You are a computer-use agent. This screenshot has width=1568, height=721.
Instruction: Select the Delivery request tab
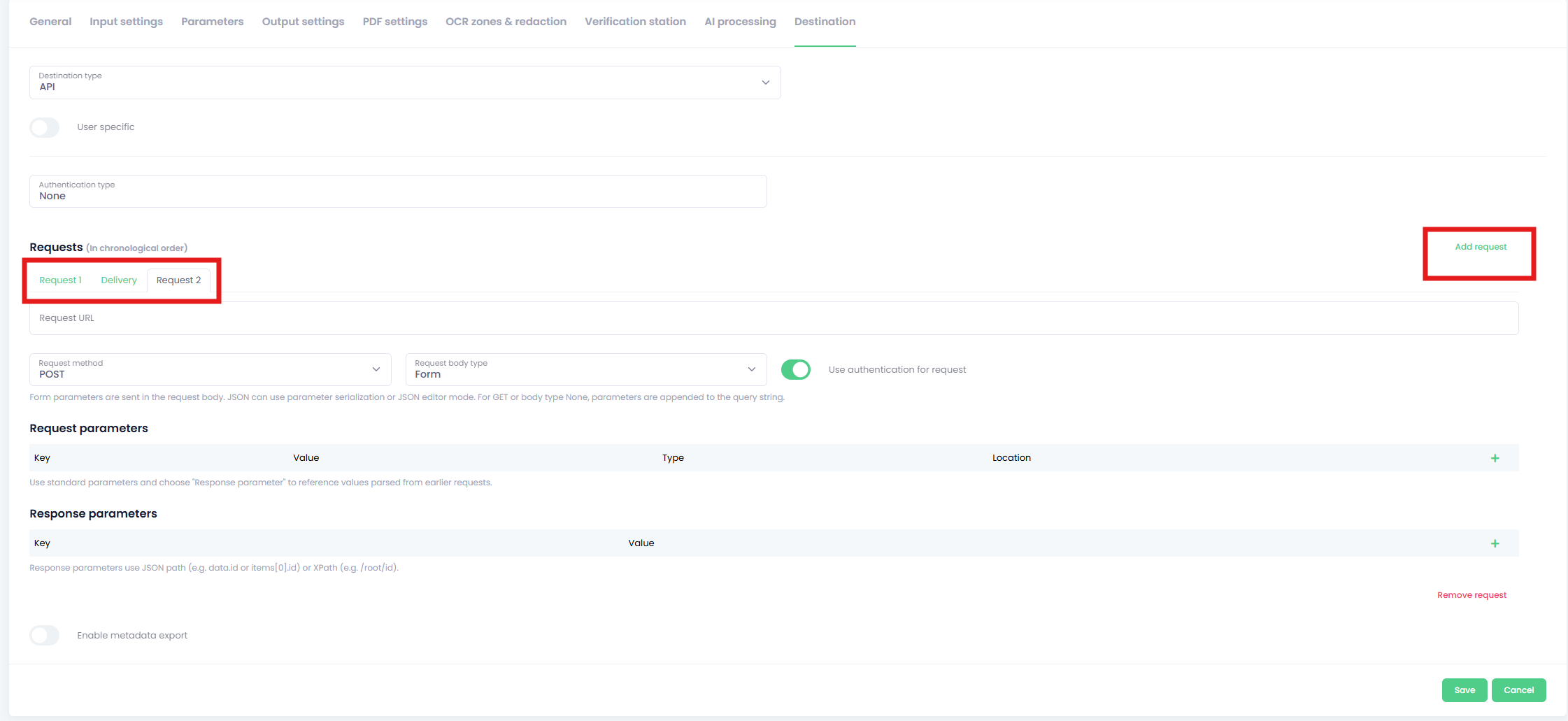point(119,280)
